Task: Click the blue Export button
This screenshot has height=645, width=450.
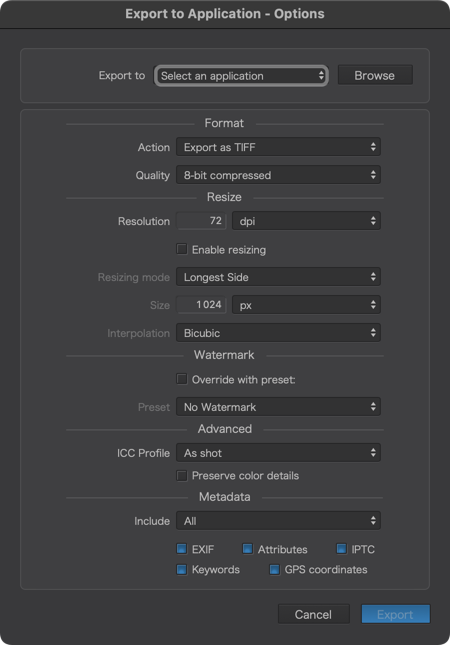Action: click(x=396, y=614)
